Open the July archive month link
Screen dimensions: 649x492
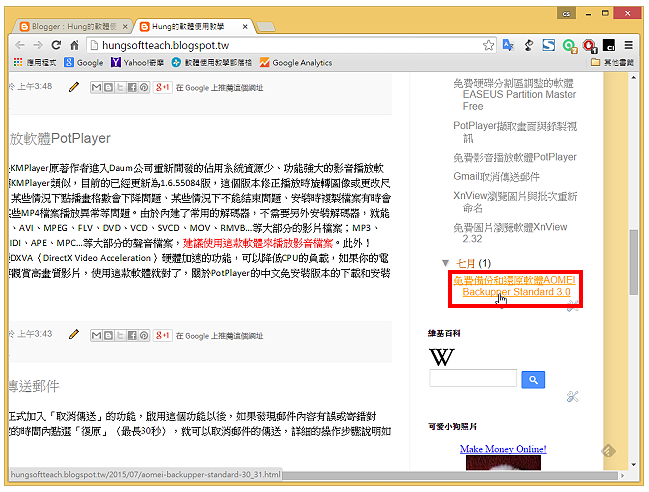pyautogui.click(x=465, y=263)
